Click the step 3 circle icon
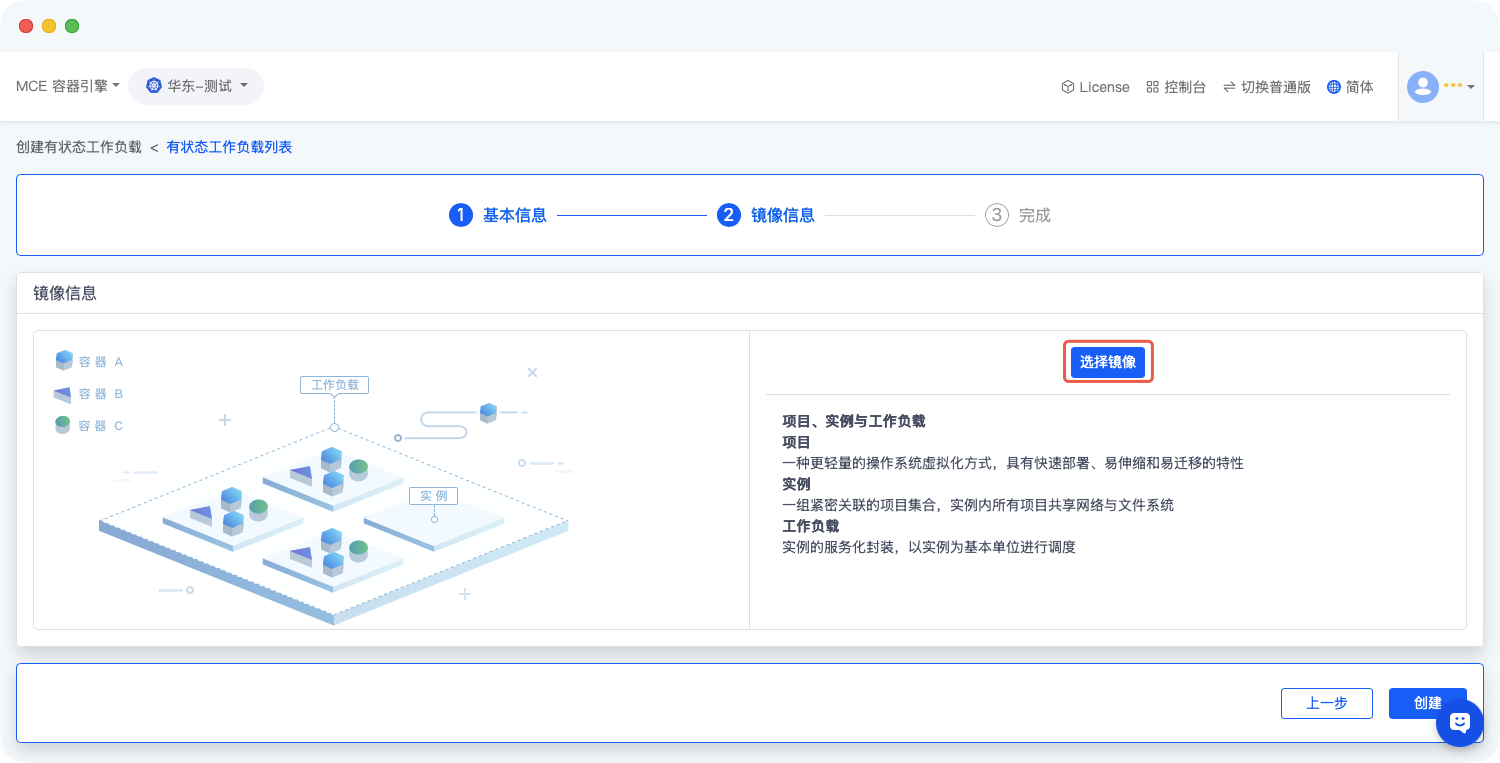 tap(996, 215)
